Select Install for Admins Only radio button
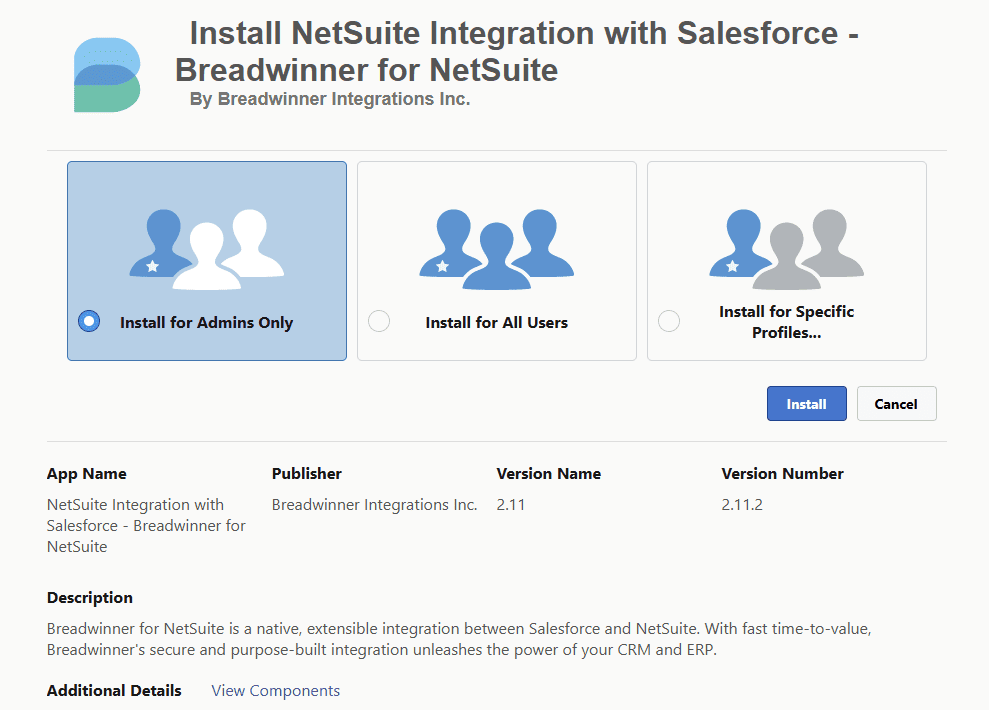The width and height of the screenshot is (989, 710). [x=89, y=321]
